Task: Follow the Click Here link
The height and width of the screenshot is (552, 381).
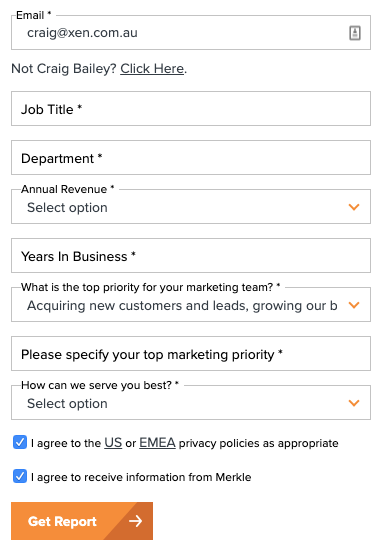Action: 152,68
